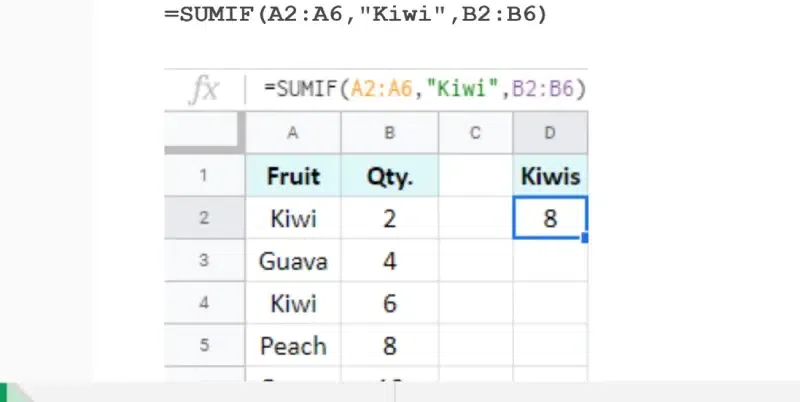Click the empty cell C3
The height and width of the screenshot is (402, 800).
tap(475, 261)
